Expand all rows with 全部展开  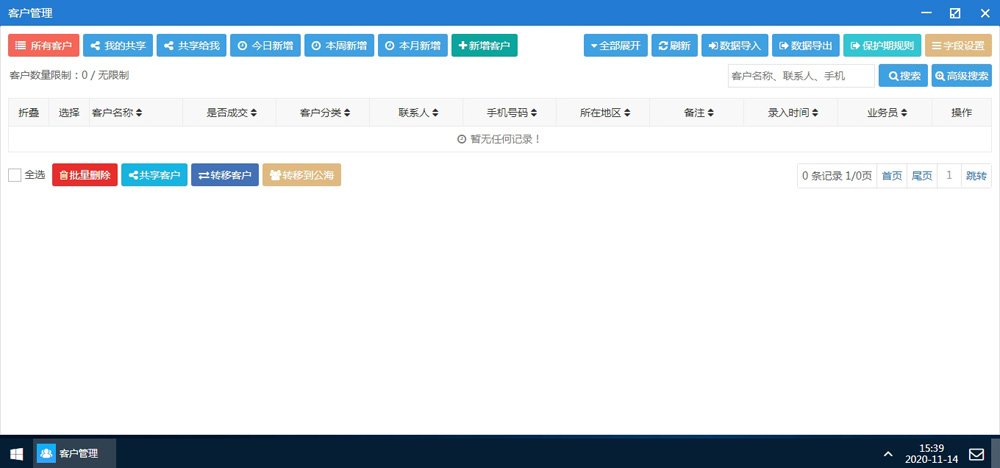pos(615,46)
